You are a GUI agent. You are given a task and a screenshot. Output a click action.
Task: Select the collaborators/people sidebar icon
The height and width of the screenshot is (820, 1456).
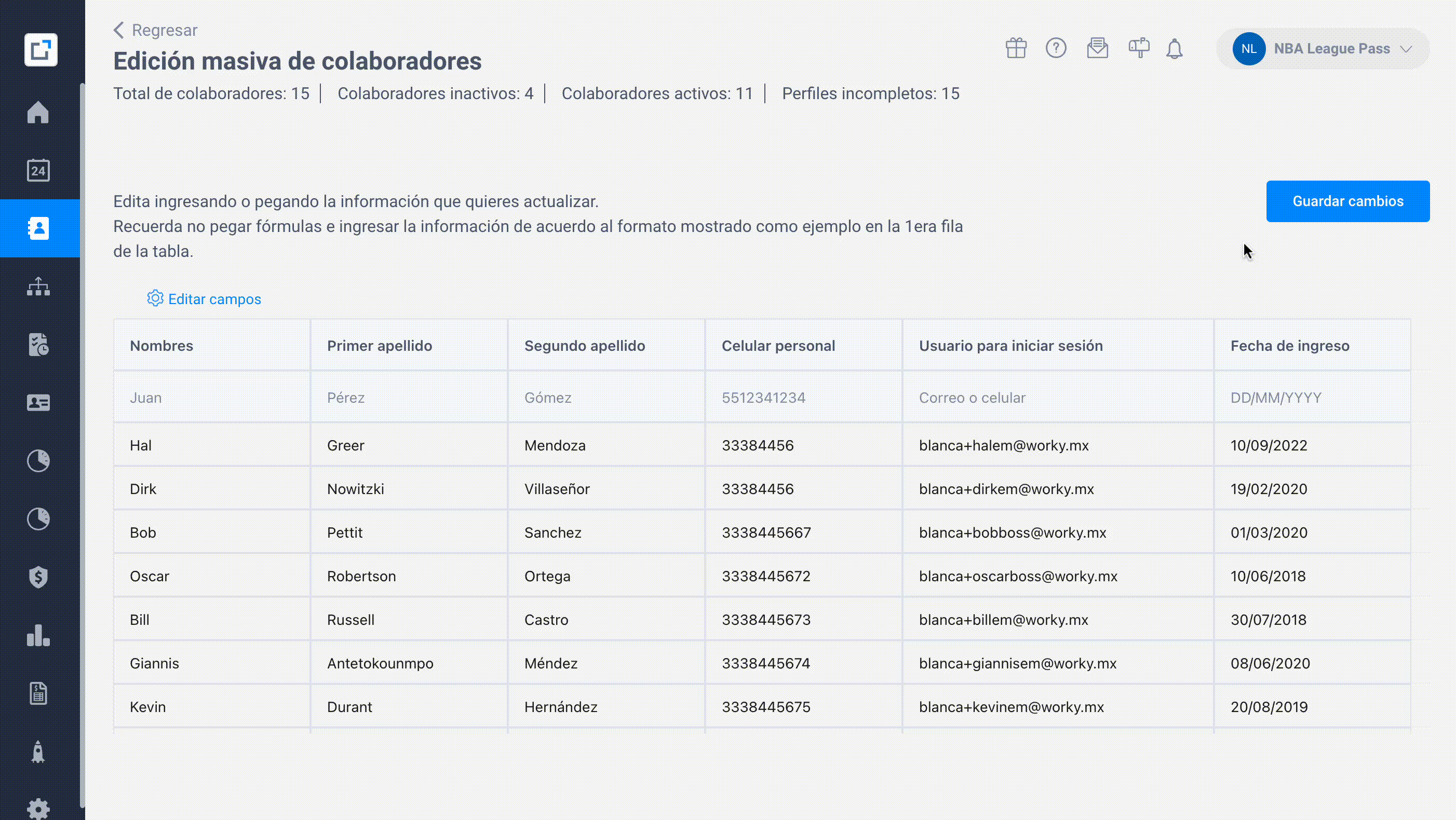pos(40,228)
